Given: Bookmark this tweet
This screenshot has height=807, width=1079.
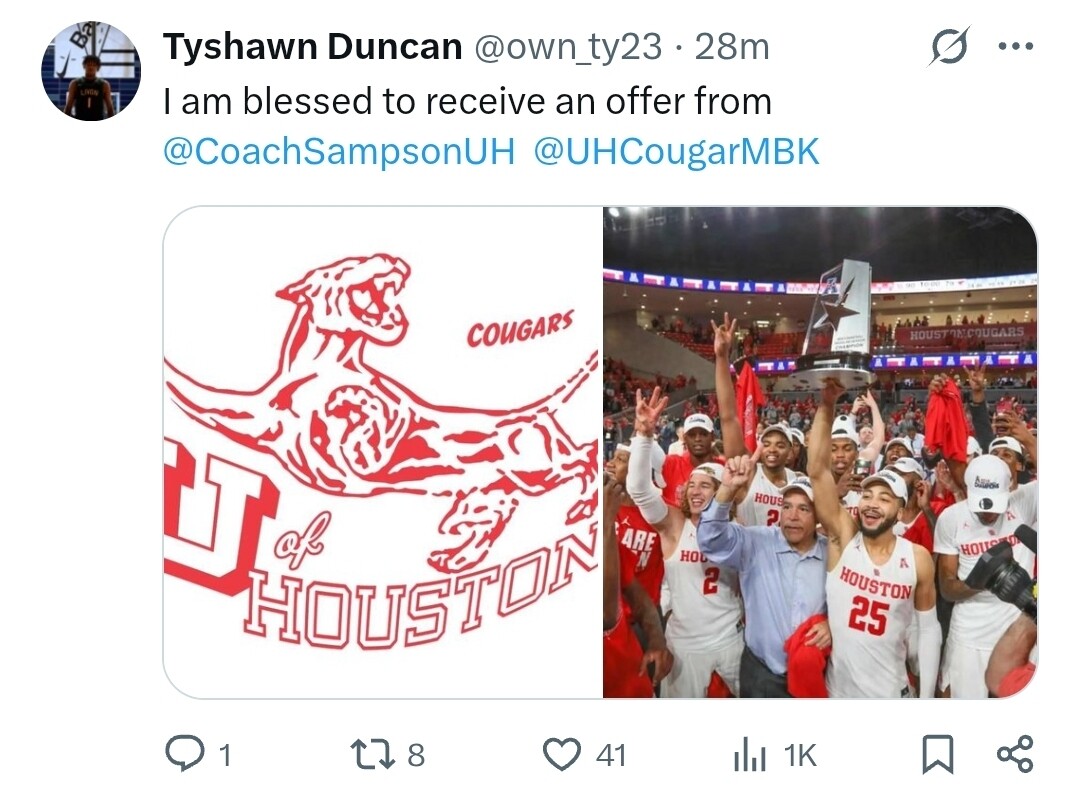Looking at the screenshot, I should (937, 755).
